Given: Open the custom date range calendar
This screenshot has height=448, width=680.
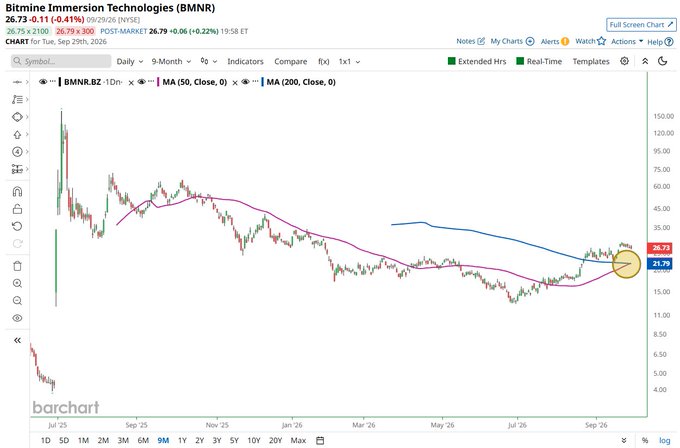Looking at the screenshot, I should tap(320, 440).
